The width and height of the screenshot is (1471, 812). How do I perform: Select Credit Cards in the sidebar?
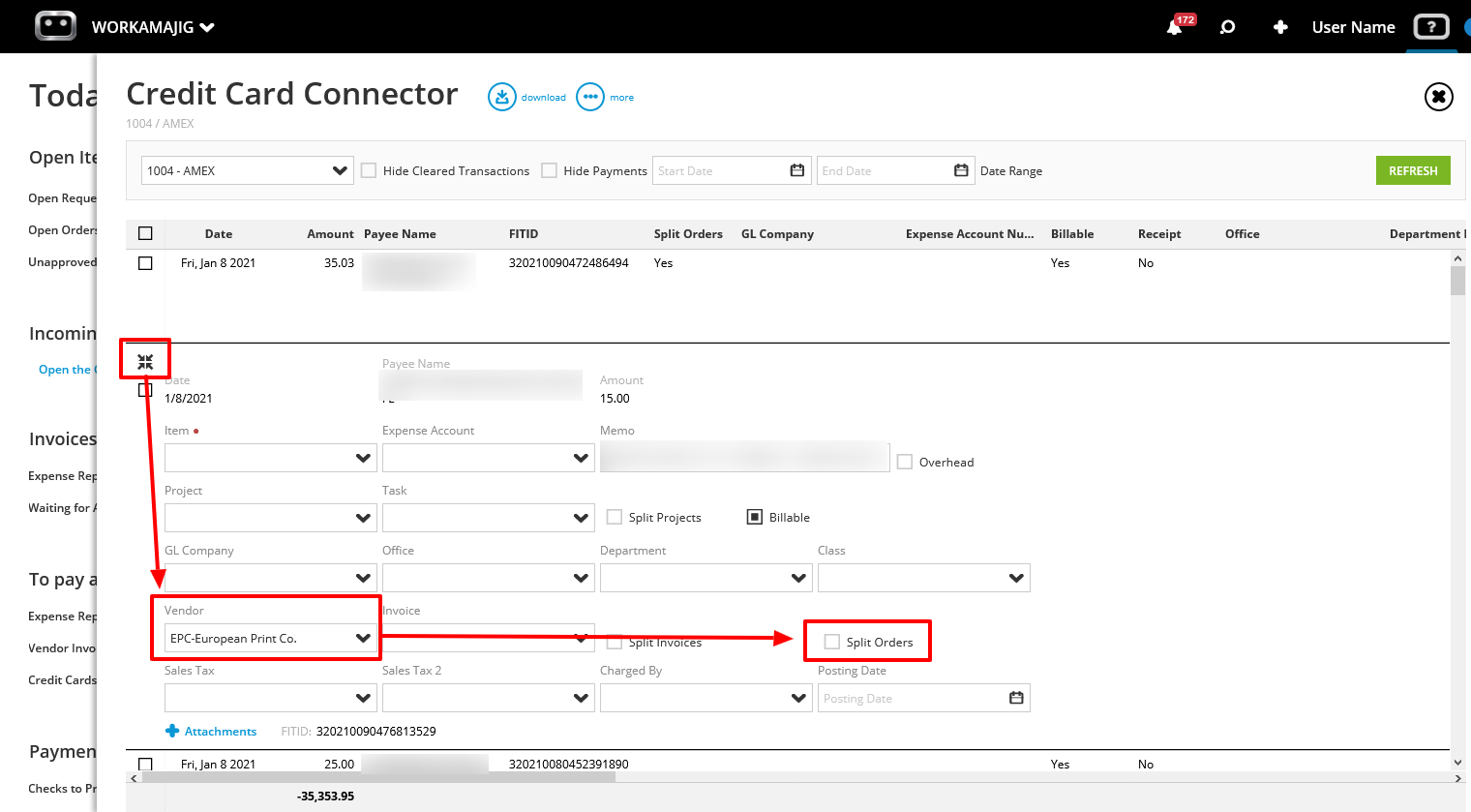(62, 679)
